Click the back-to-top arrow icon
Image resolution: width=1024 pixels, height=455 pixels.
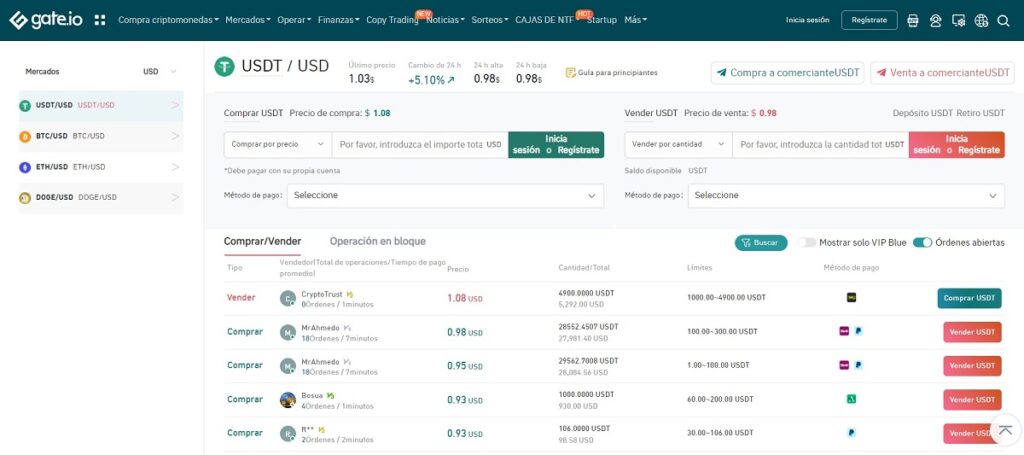(1005, 431)
